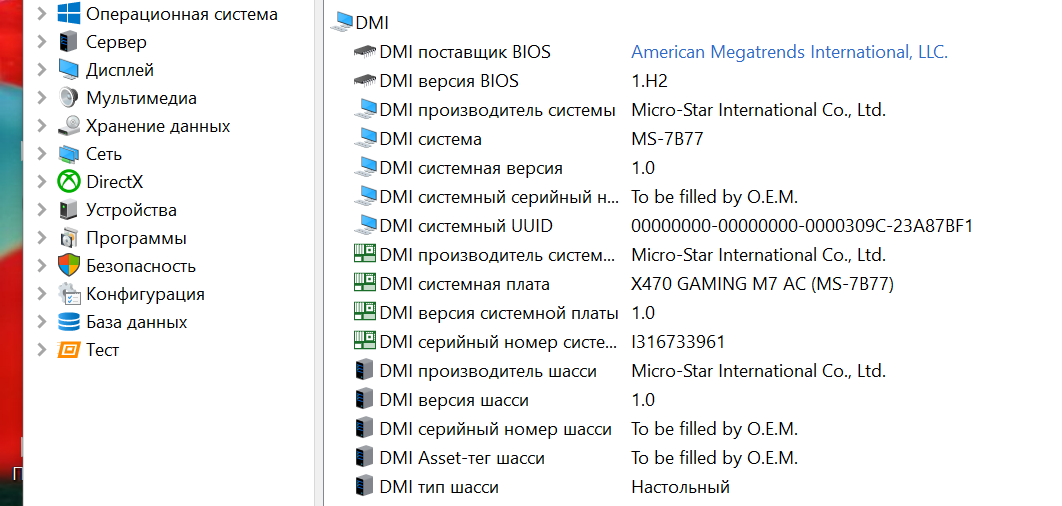
Task: Click the serial number value I316733961
Action: click(x=678, y=342)
